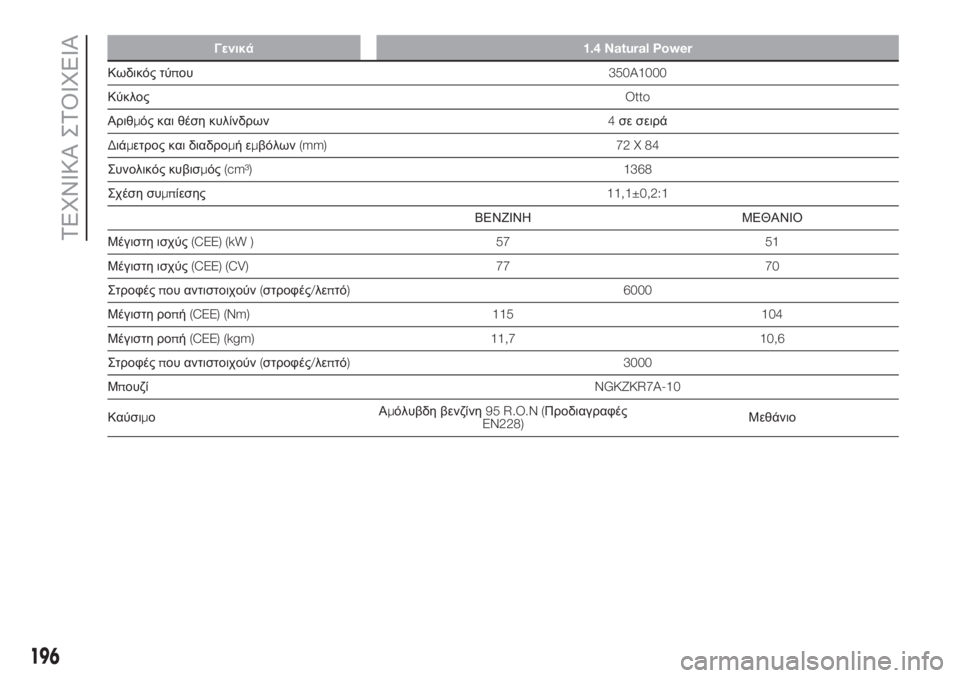
Task: Click petrol torque value '115'
Action: pyautogui.click(x=503, y=315)
